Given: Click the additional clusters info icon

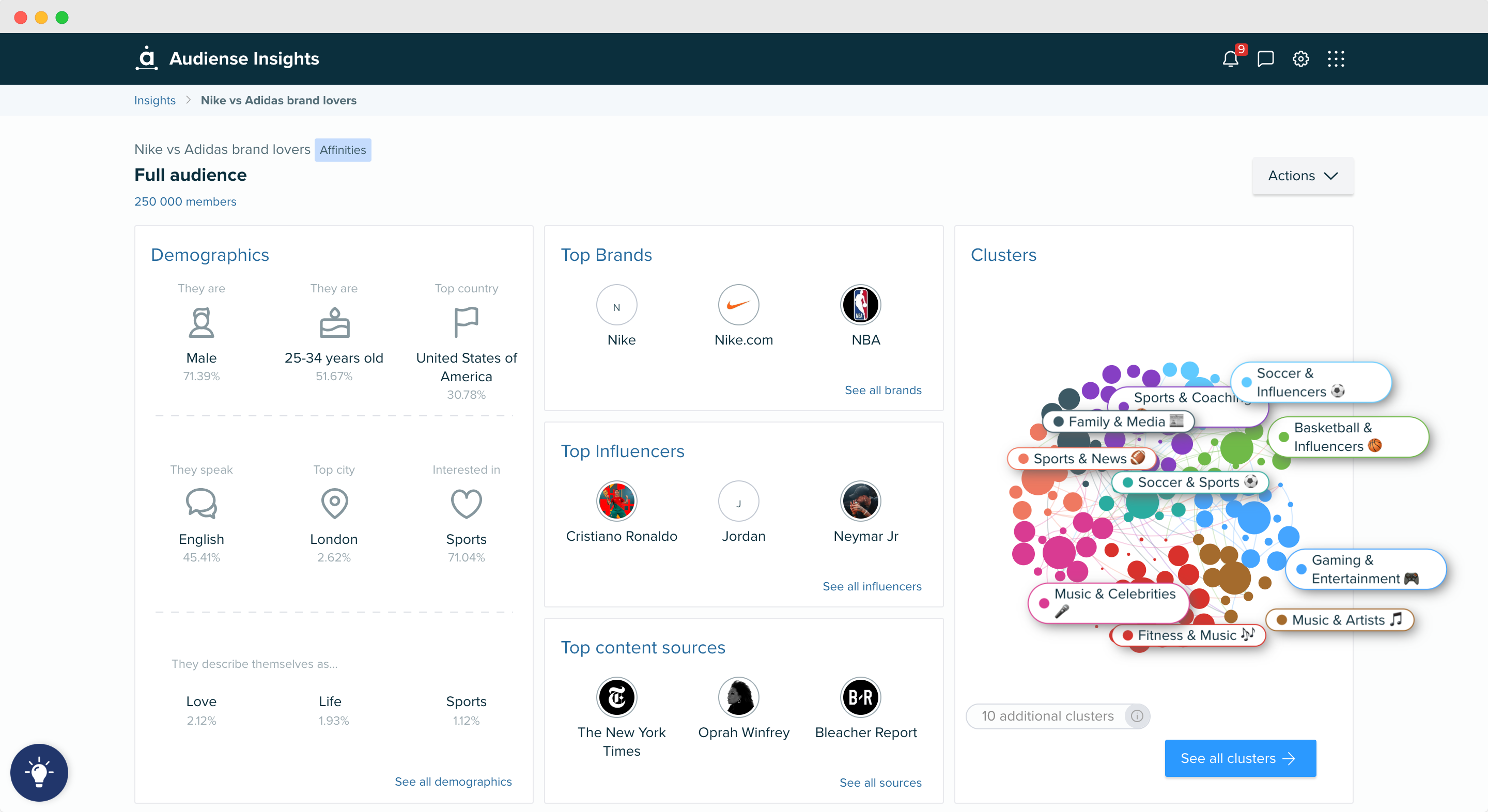Looking at the screenshot, I should click(x=1137, y=716).
